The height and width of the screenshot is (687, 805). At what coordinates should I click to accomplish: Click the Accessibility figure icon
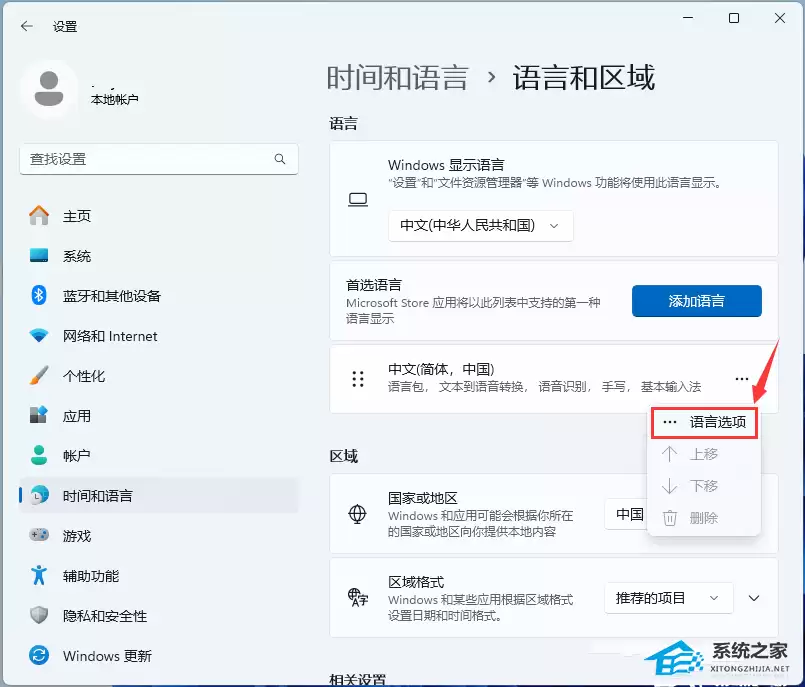[x=39, y=575]
